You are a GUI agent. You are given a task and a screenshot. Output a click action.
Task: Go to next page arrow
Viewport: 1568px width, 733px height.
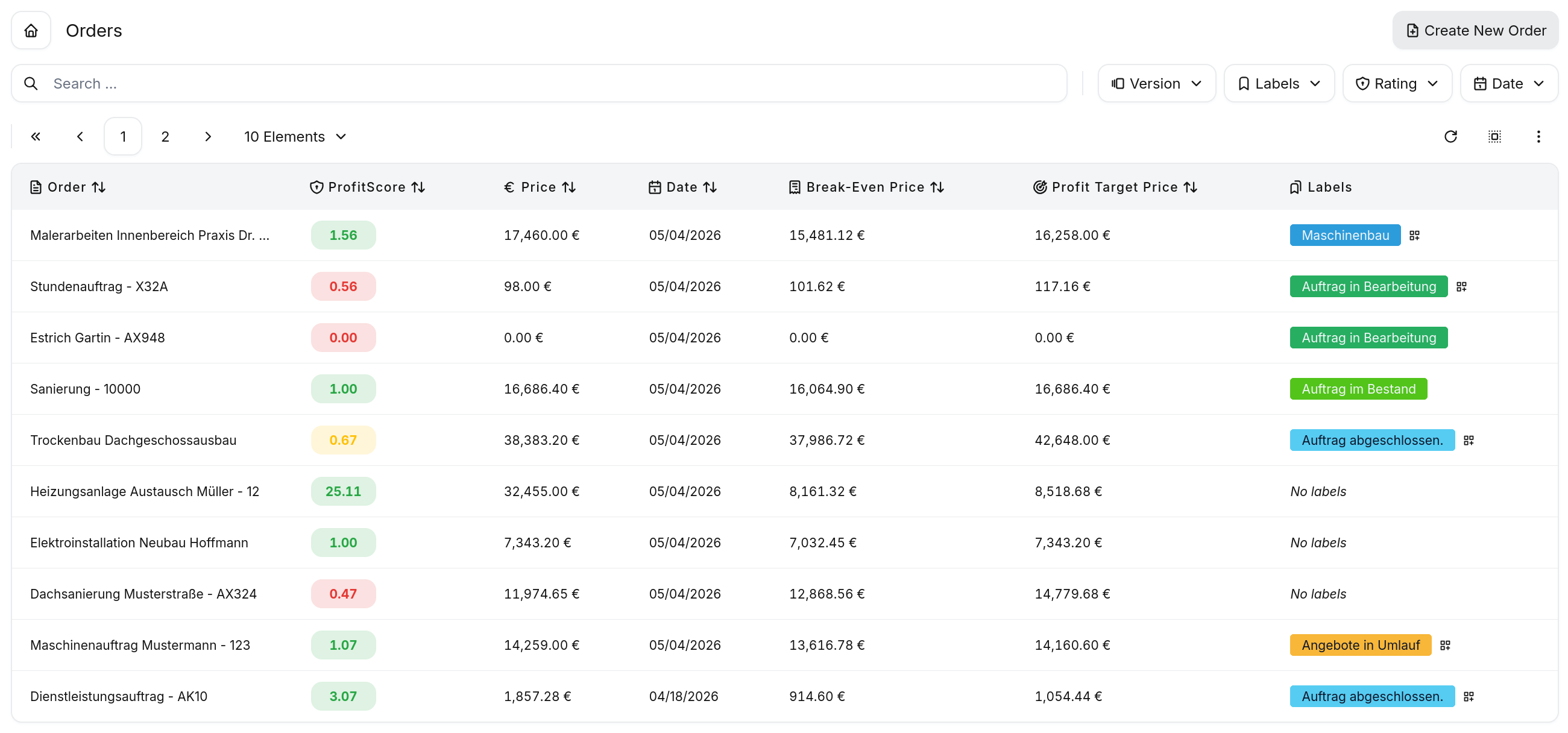tap(207, 136)
